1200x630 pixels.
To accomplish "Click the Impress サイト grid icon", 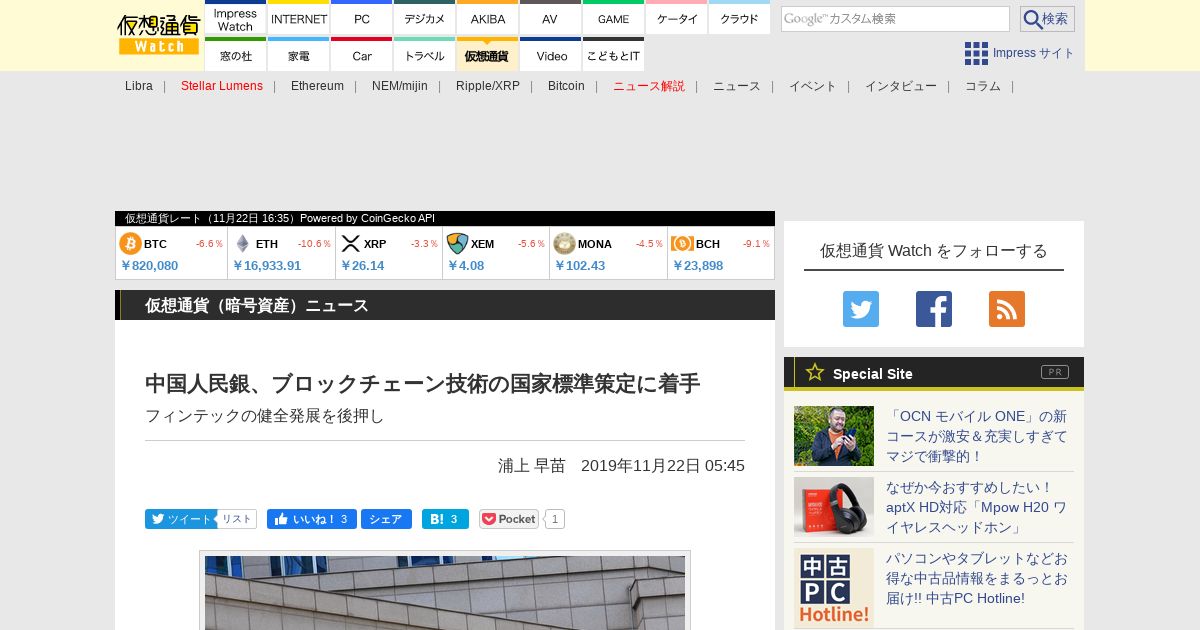I will point(976,53).
